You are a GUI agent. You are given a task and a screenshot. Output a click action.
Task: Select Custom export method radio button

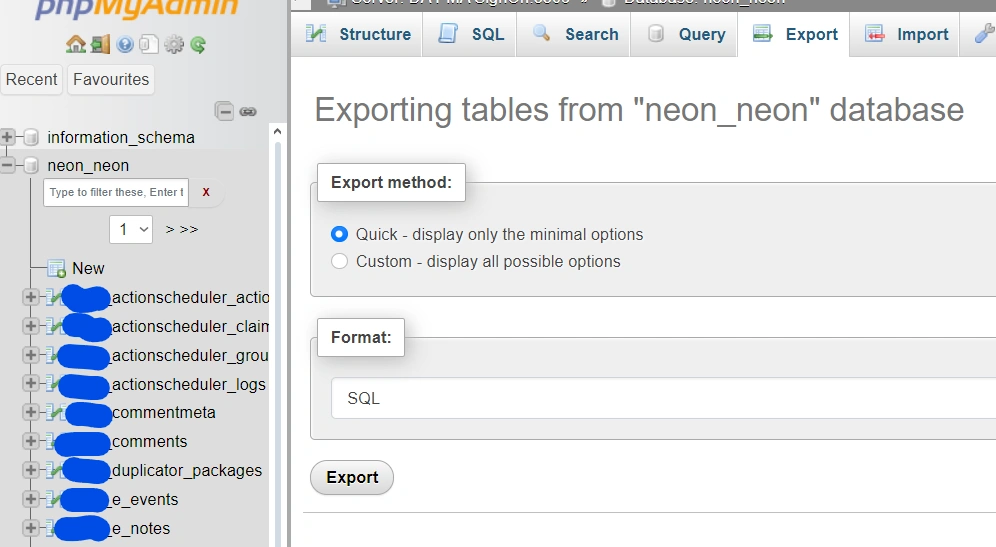pos(339,261)
